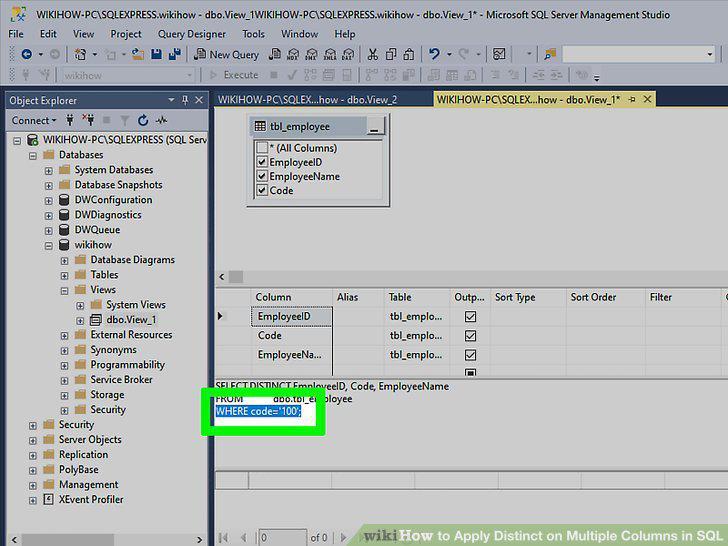Click Object Explorer activity monitor icon
Viewport: 728px width, 546px height.
[161, 121]
